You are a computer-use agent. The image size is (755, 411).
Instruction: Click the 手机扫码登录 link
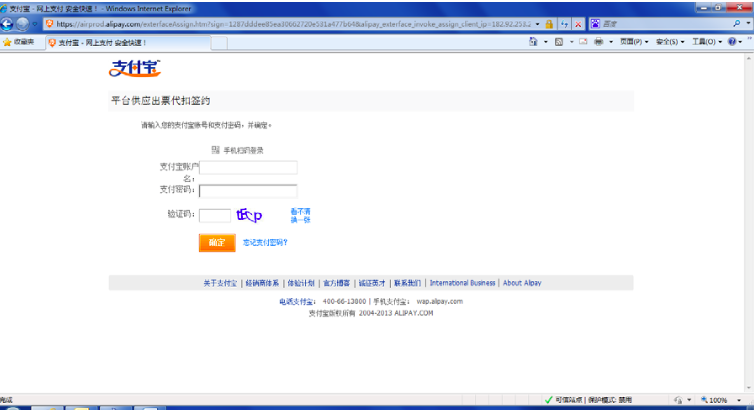pyautogui.click(x=243, y=151)
